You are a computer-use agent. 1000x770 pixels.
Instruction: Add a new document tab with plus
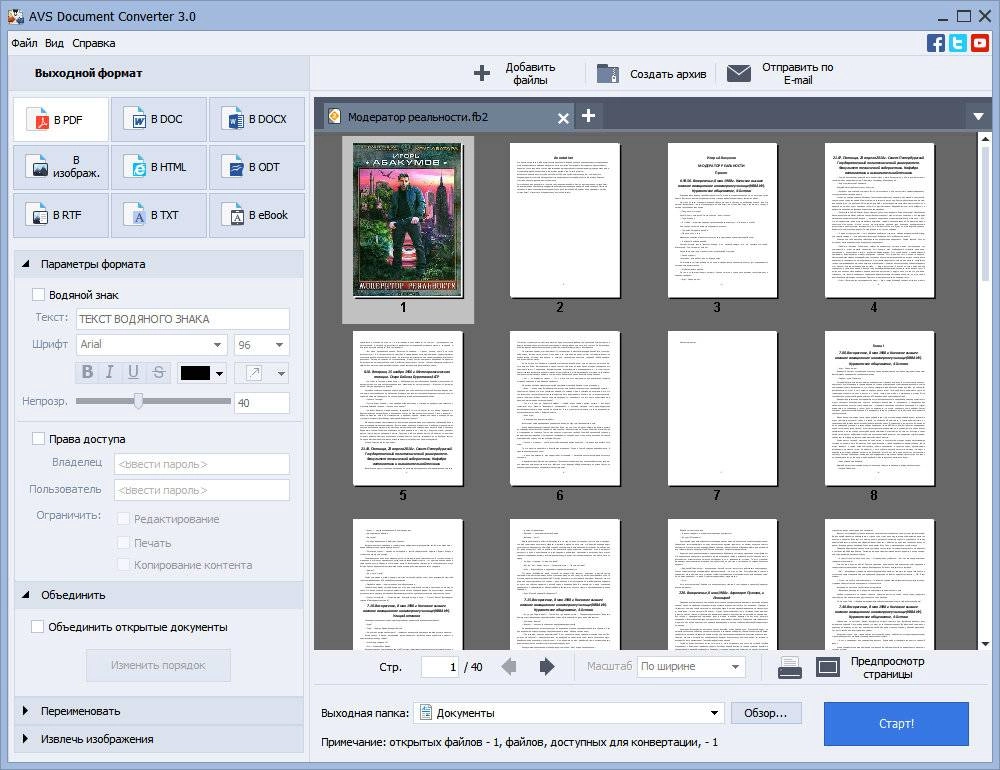589,115
